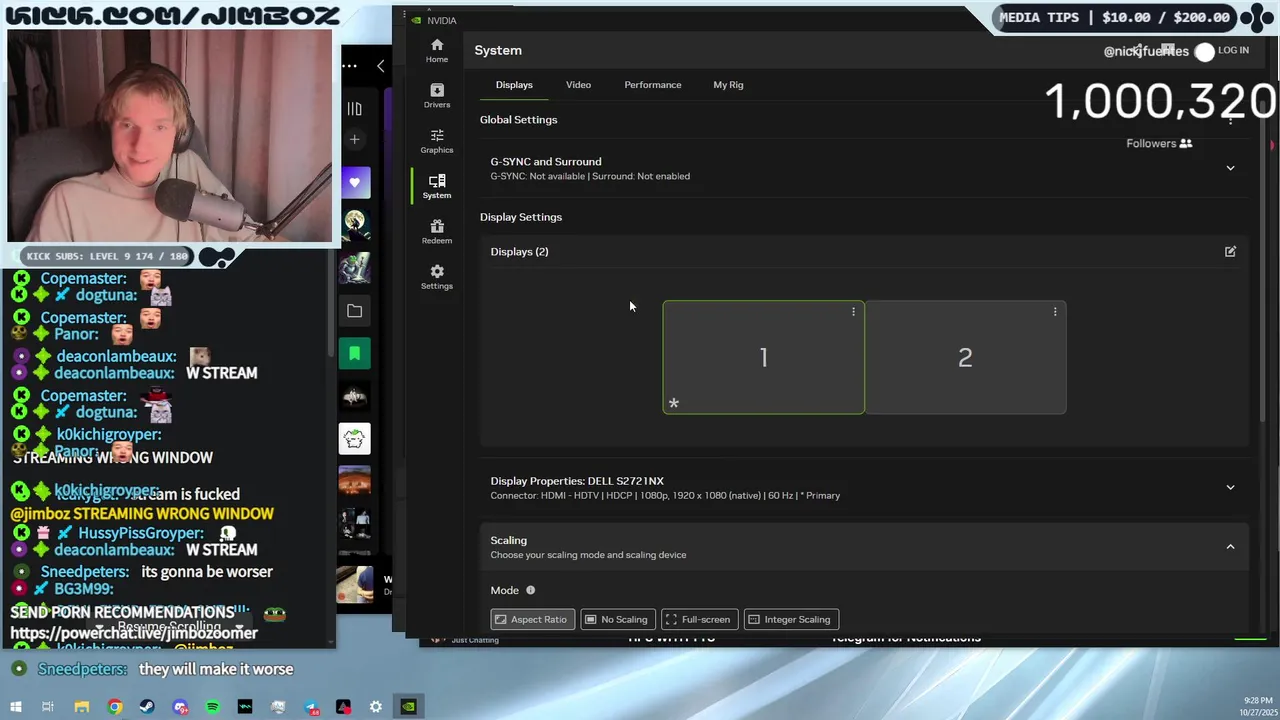Open the Redeem gift section

tap(436, 232)
